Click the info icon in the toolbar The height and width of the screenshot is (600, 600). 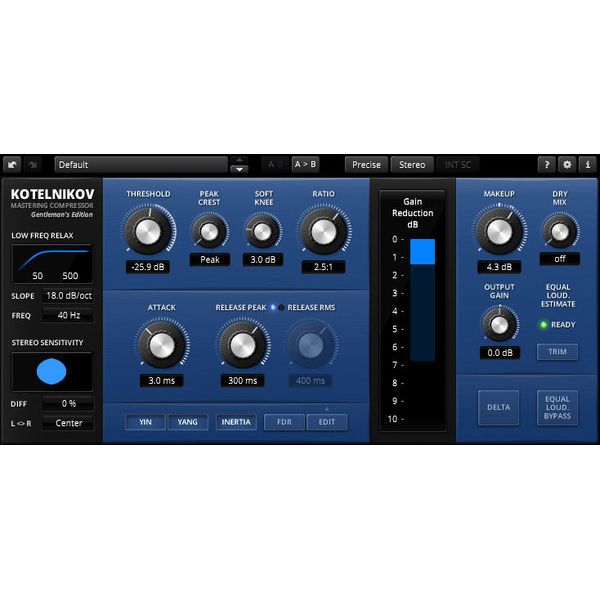point(587,165)
